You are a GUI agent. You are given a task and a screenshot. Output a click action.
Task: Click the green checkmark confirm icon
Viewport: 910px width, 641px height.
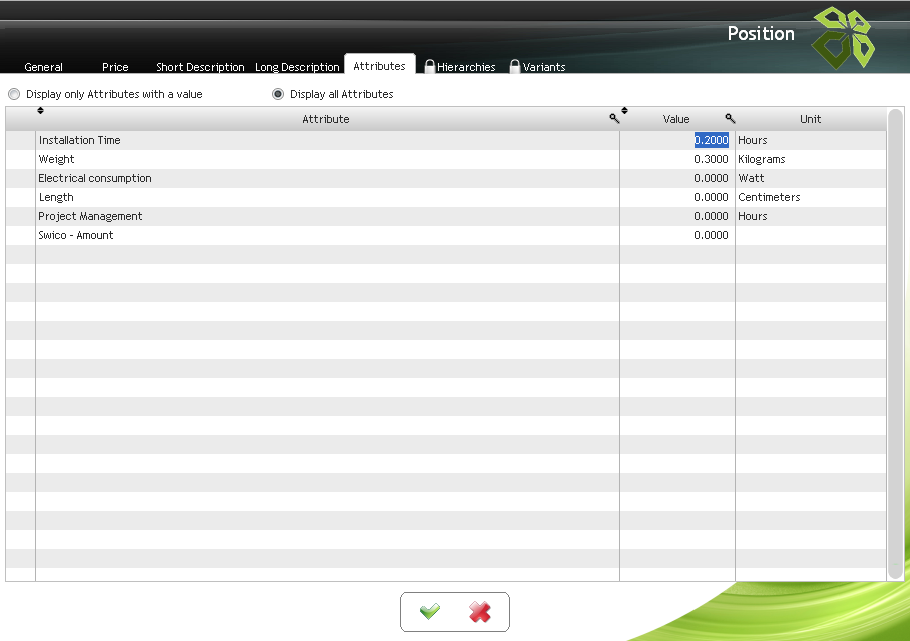(430, 612)
